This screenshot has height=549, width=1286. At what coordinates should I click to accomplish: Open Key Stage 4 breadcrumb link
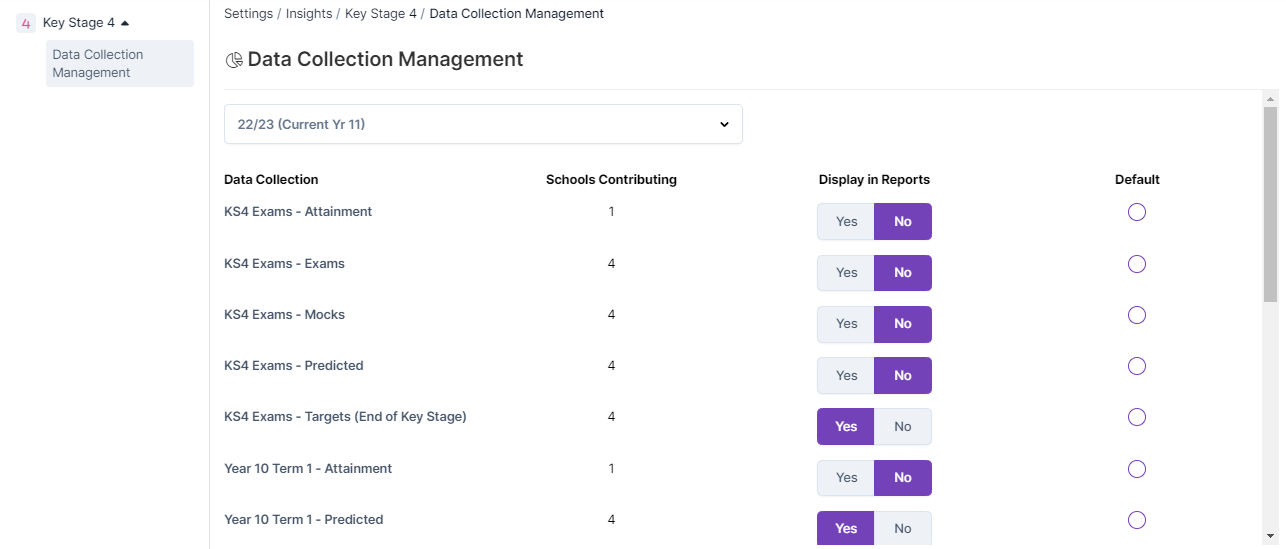pyautogui.click(x=380, y=14)
